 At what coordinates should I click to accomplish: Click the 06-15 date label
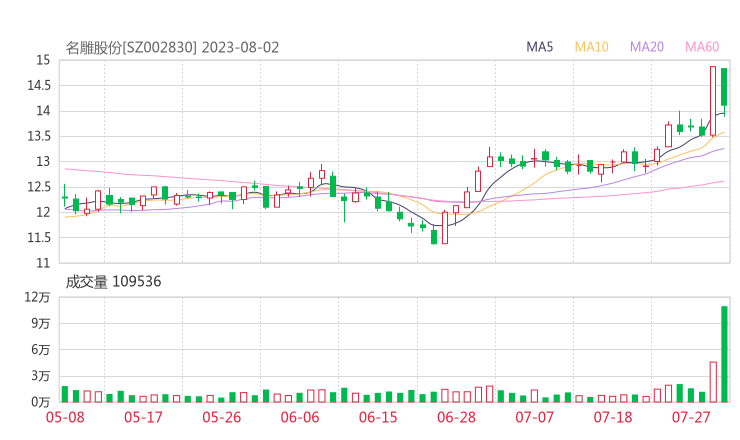pyautogui.click(x=378, y=417)
